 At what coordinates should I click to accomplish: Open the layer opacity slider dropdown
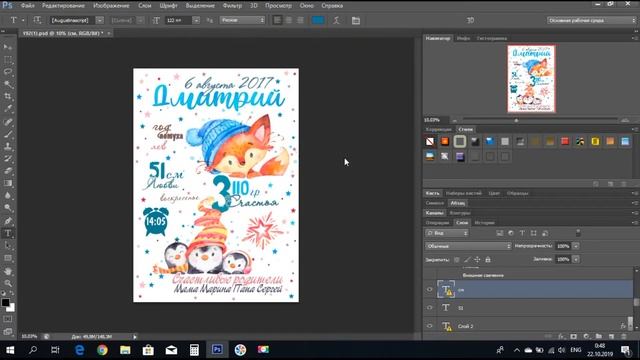(576, 246)
